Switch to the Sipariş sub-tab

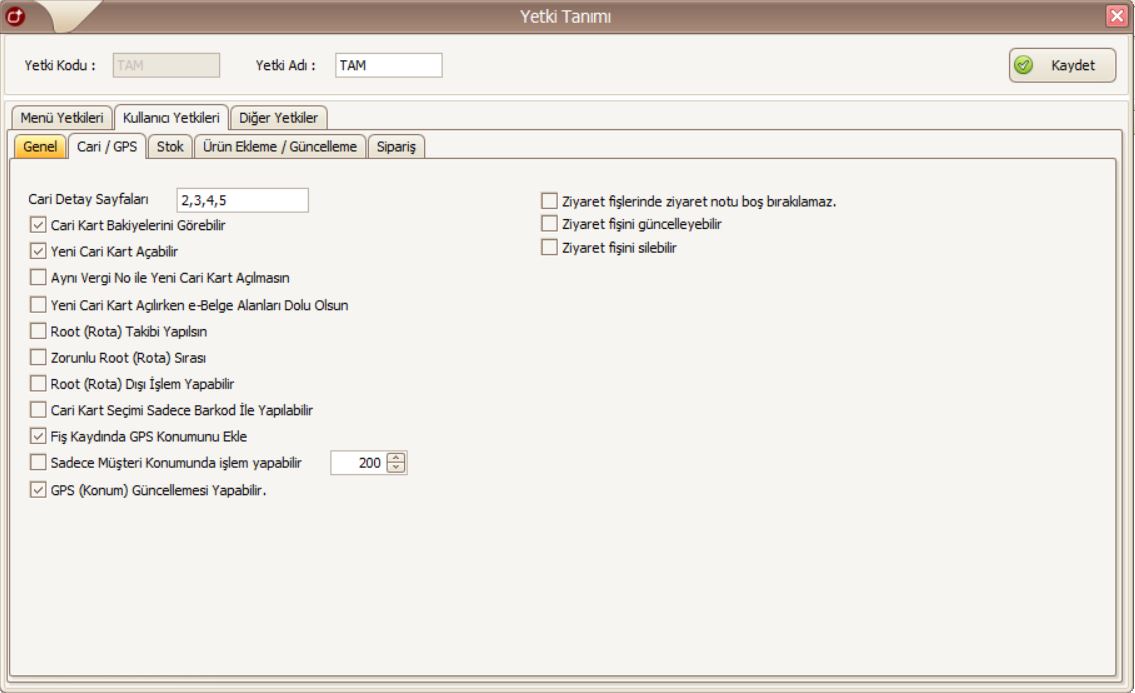pyautogui.click(x=397, y=146)
